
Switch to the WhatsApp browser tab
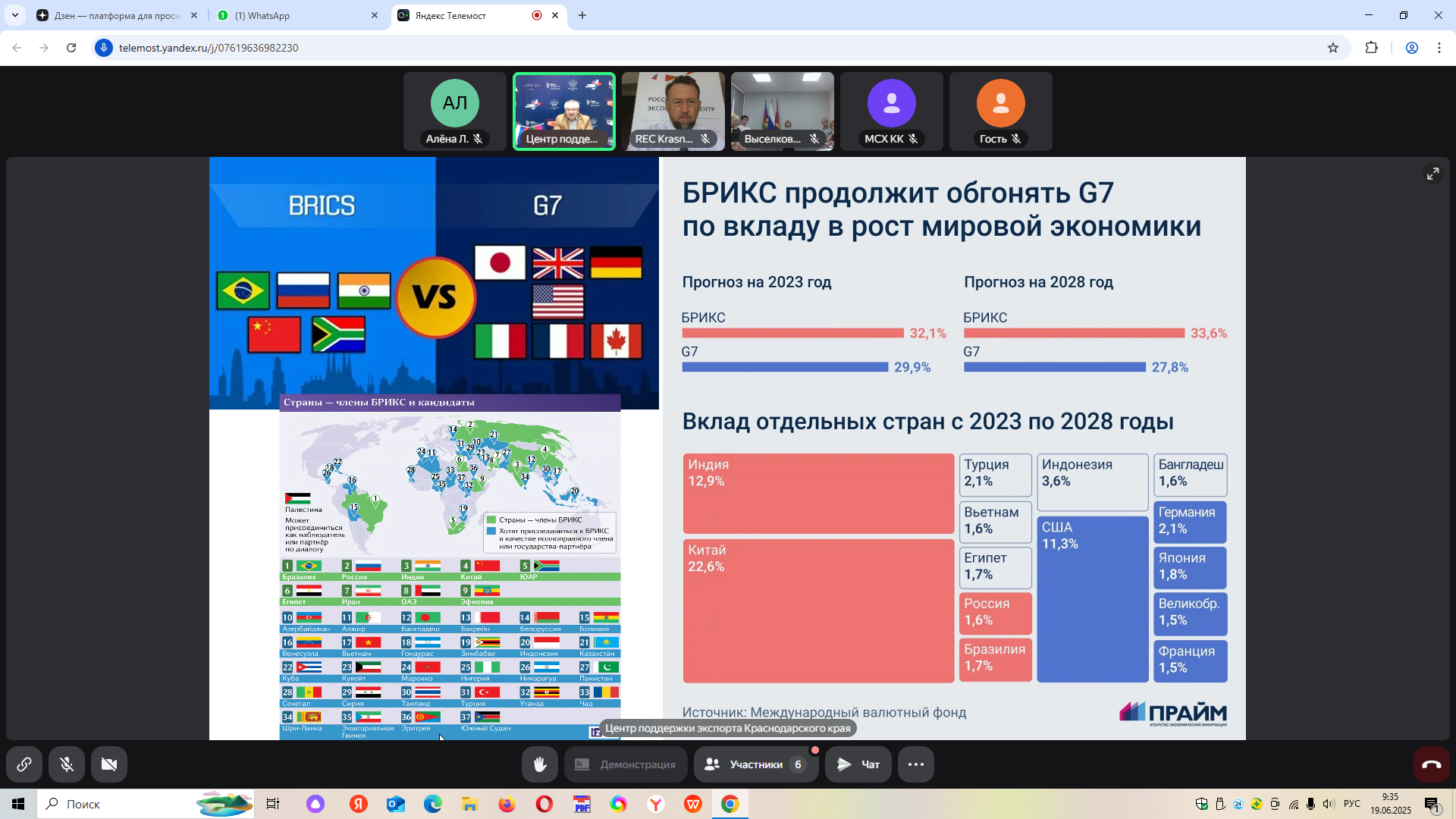coord(296,15)
